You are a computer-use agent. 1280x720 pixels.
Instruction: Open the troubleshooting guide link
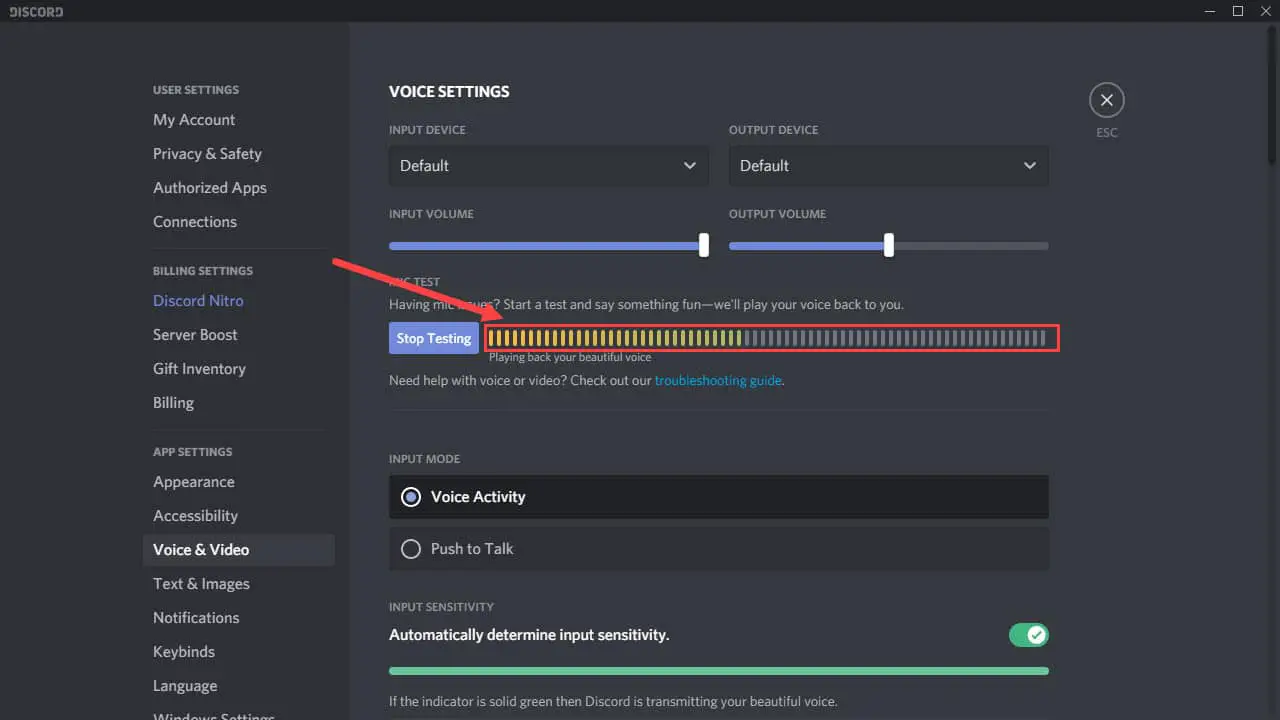pos(718,381)
